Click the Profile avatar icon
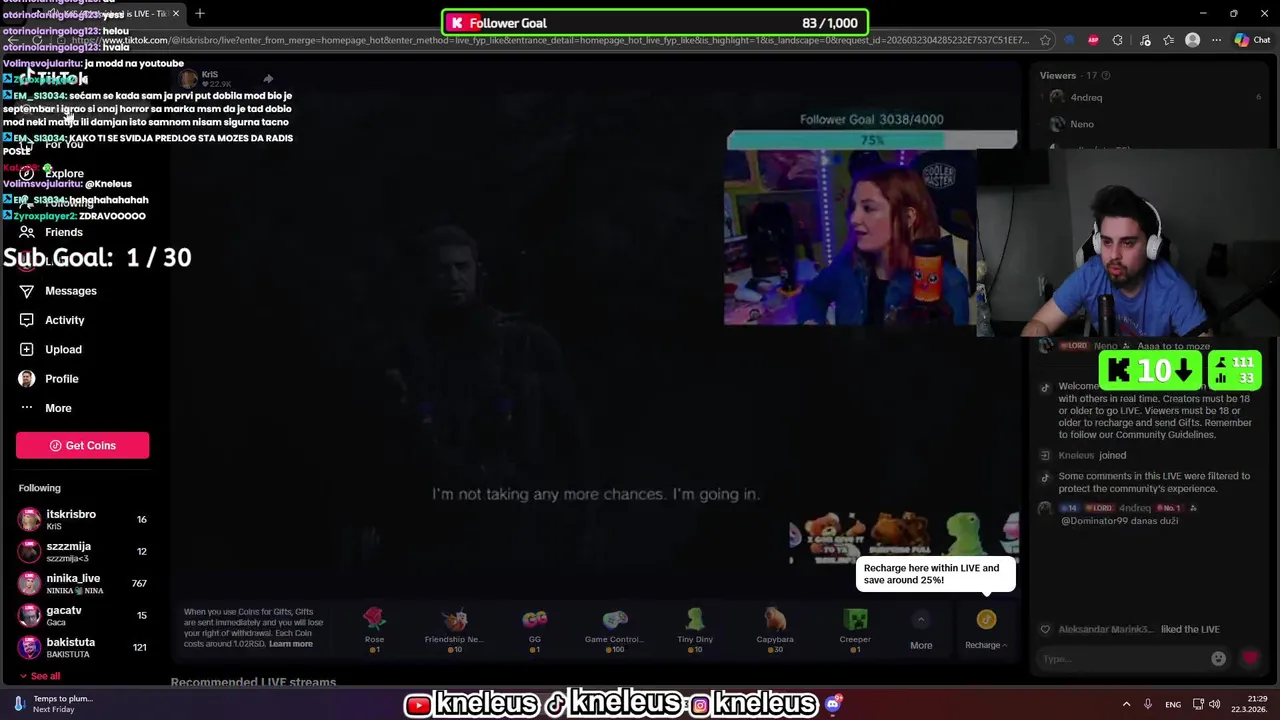 click(27, 379)
